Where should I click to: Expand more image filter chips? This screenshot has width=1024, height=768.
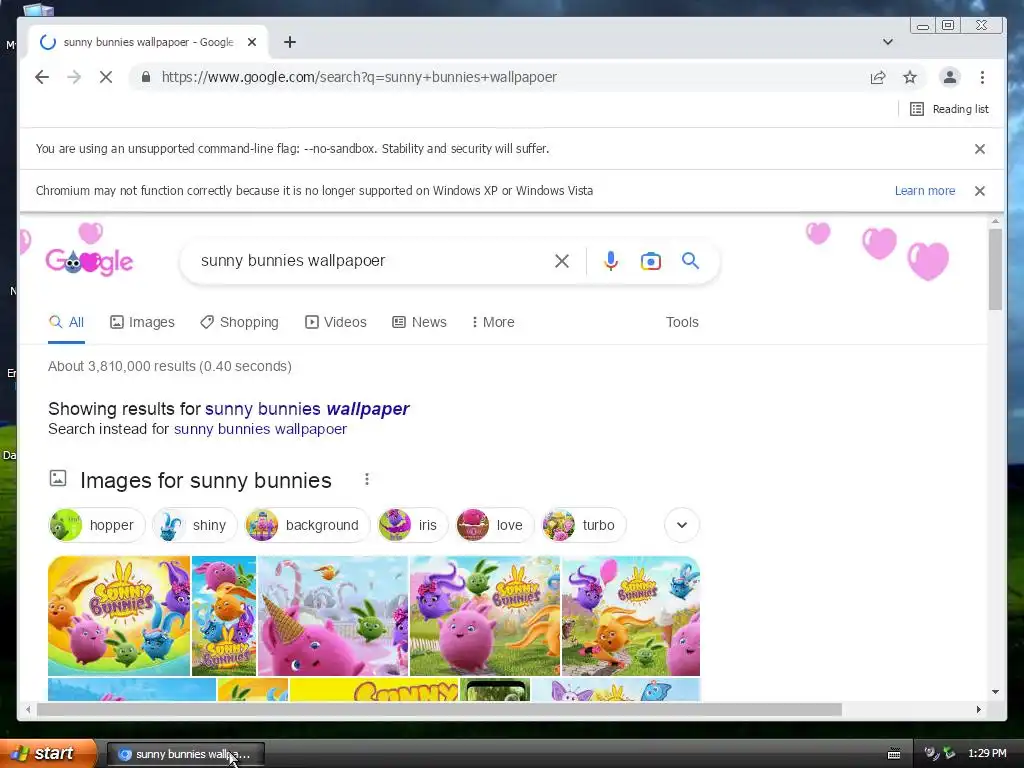682,525
